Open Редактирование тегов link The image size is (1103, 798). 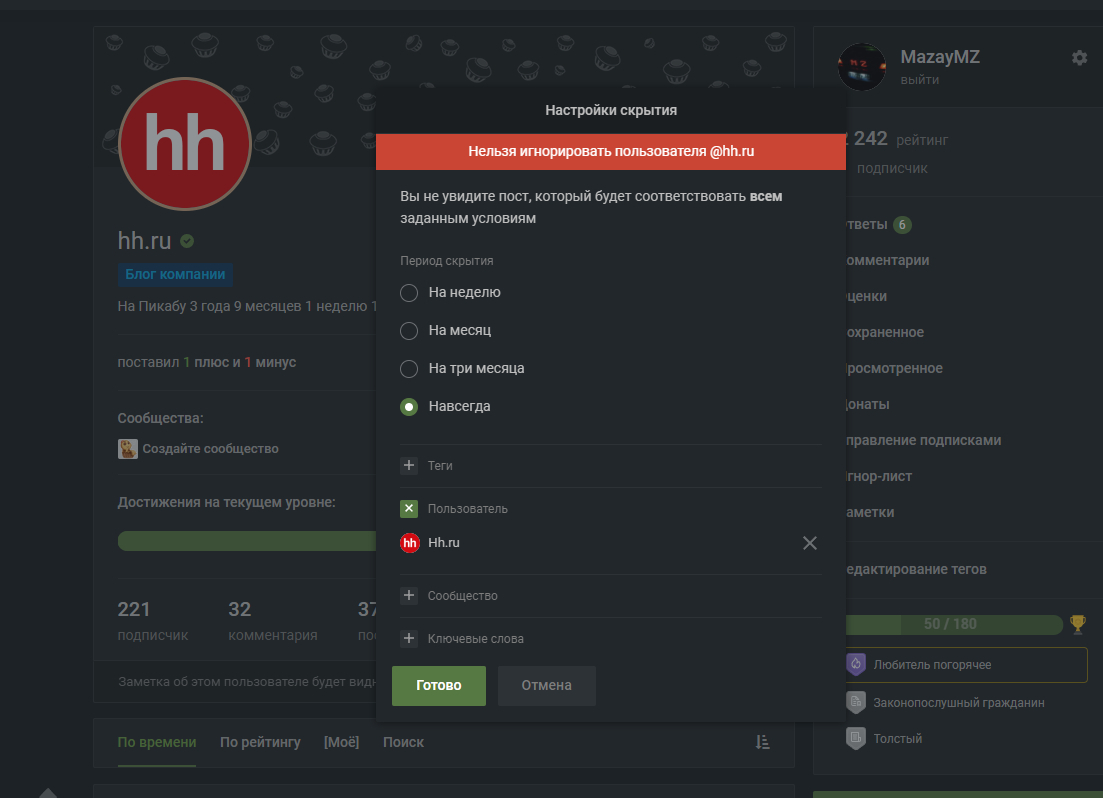pos(917,569)
